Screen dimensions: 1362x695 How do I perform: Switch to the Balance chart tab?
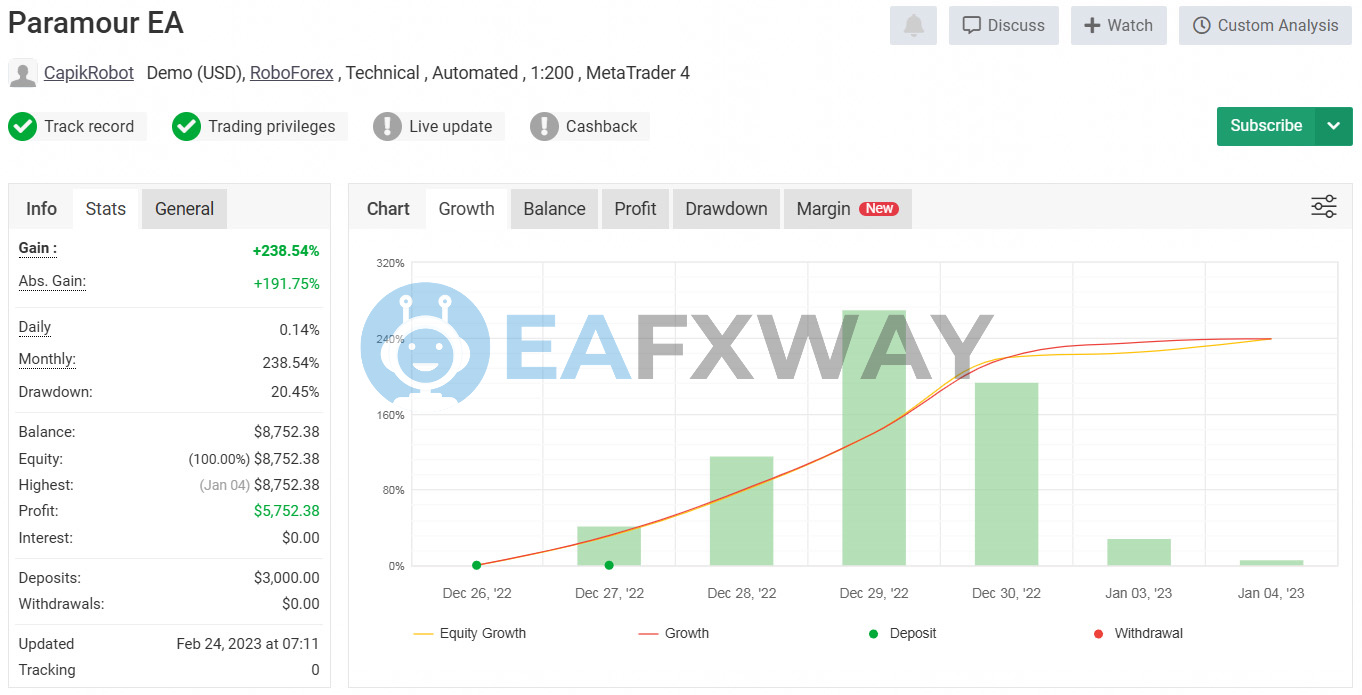[555, 209]
